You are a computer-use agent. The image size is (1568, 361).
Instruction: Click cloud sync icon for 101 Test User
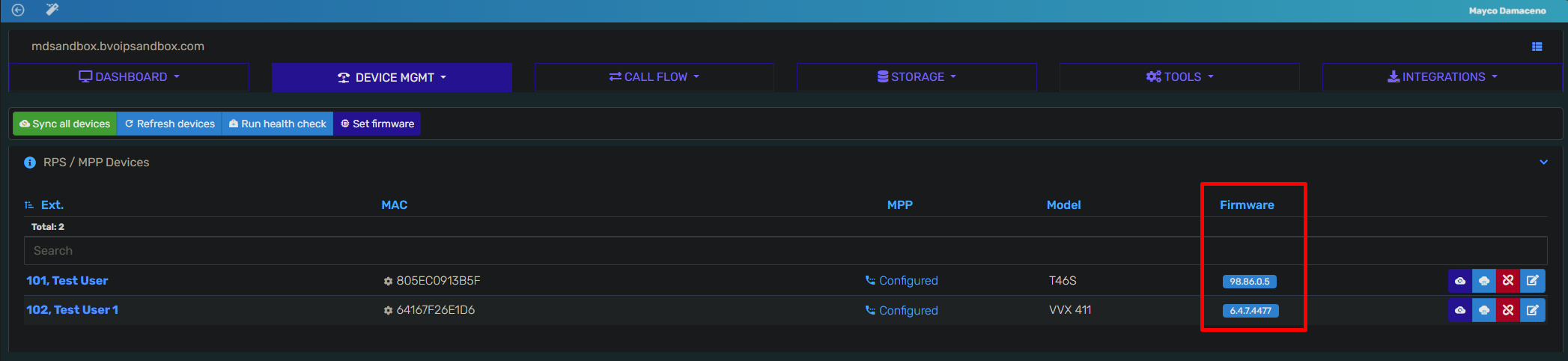(x=1460, y=281)
